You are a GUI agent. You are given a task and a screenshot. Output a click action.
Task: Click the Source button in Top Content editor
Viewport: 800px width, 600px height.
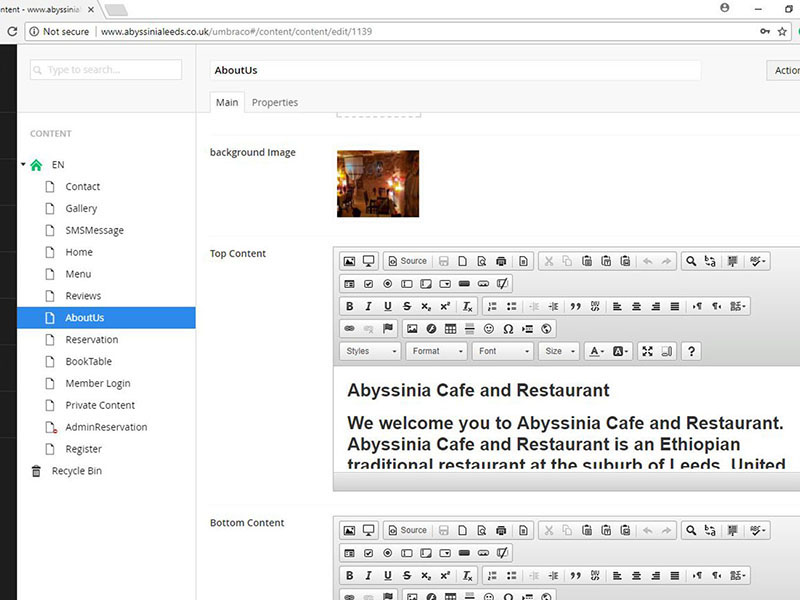pos(407,261)
